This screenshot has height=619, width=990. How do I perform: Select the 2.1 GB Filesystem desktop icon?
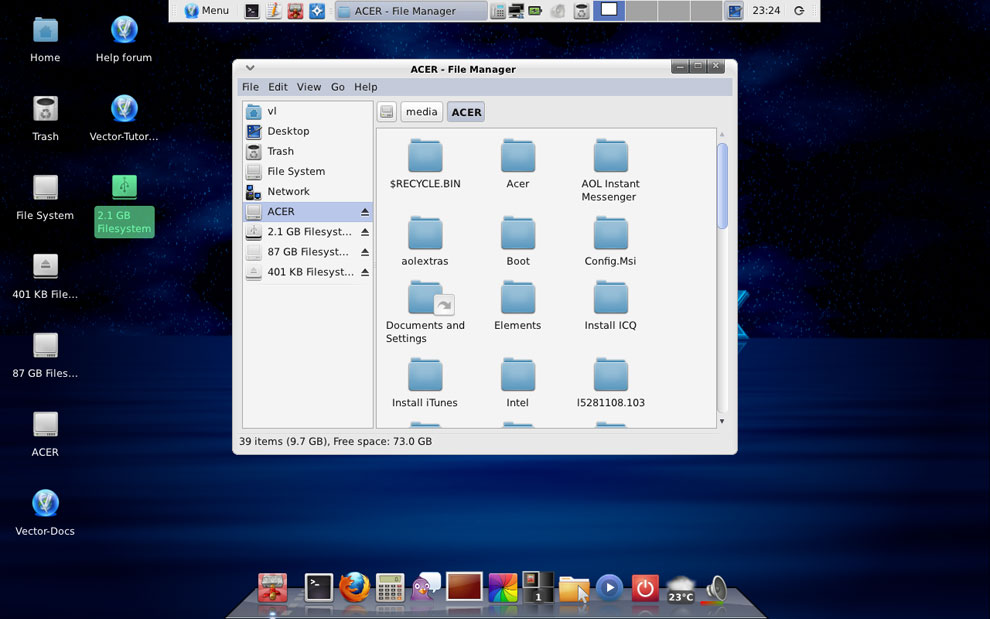click(124, 205)
